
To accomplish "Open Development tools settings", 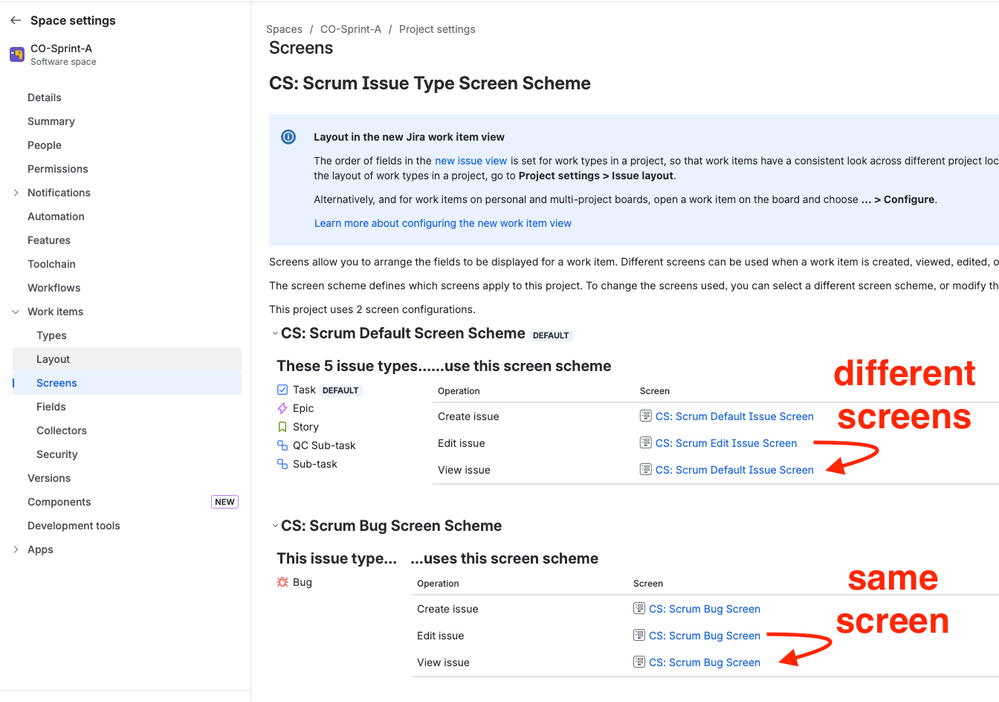I will 74,526.
